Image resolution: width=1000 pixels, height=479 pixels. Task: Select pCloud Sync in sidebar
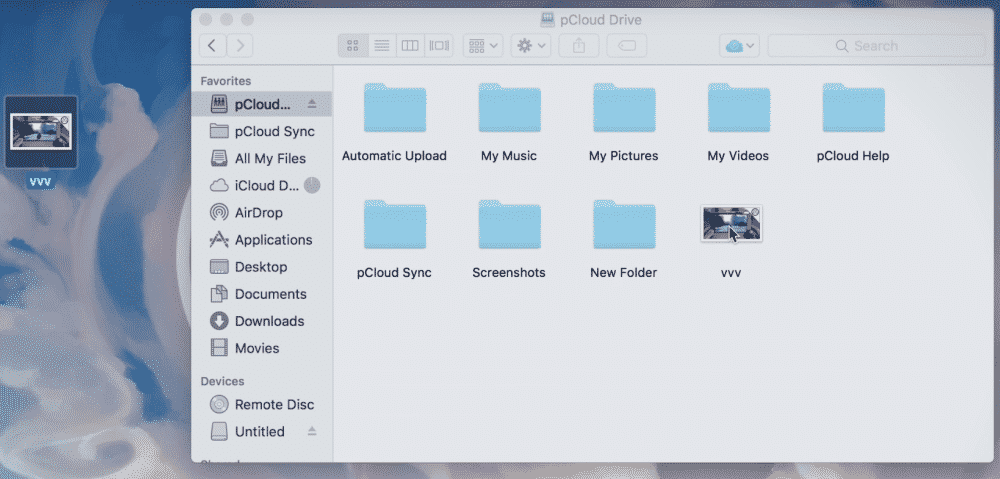tap(261, 131)
